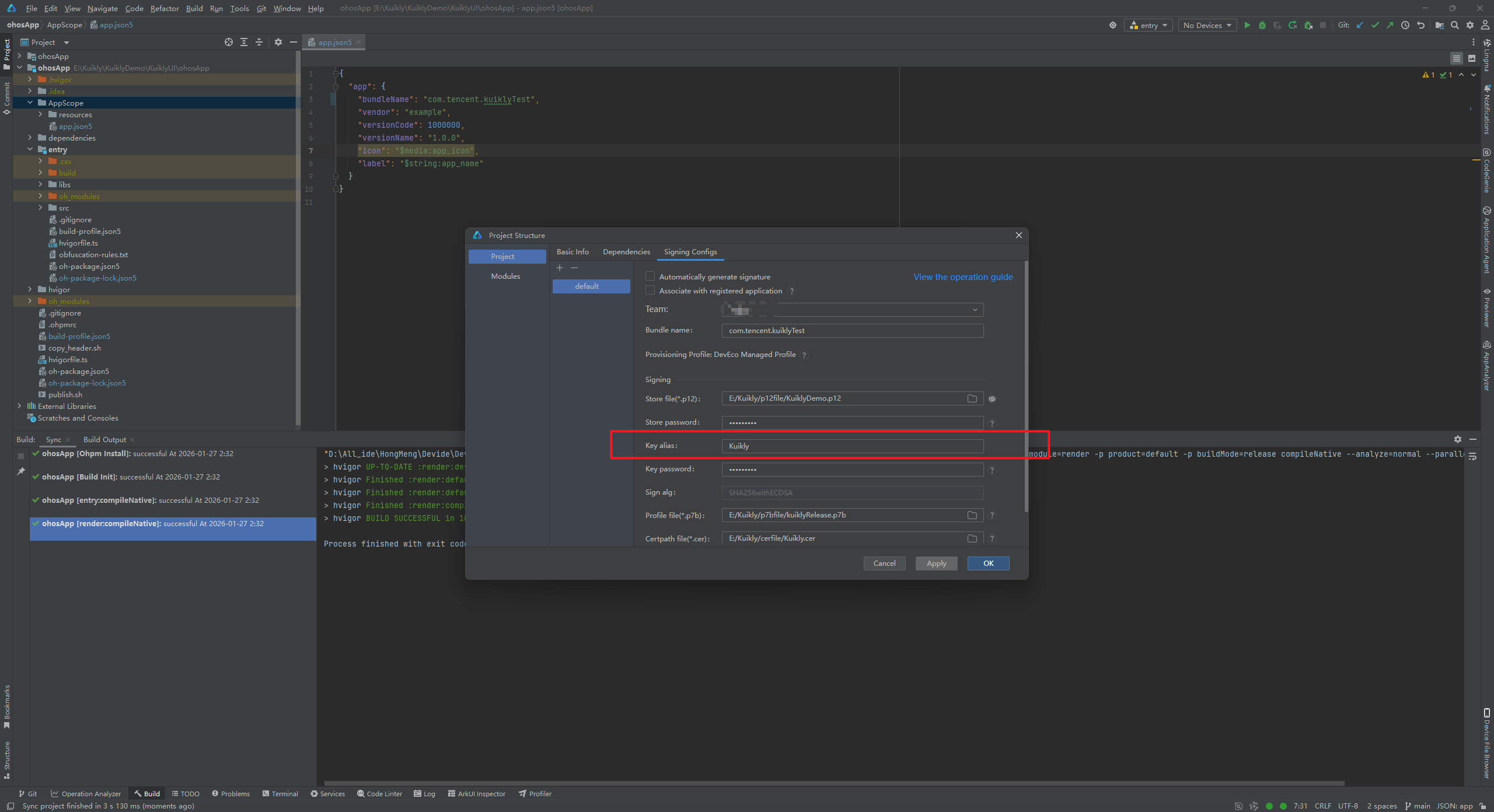Screen dimensions: 1494x812
Task: Click Git commit checkmark icon
Action: (1375, 25)
